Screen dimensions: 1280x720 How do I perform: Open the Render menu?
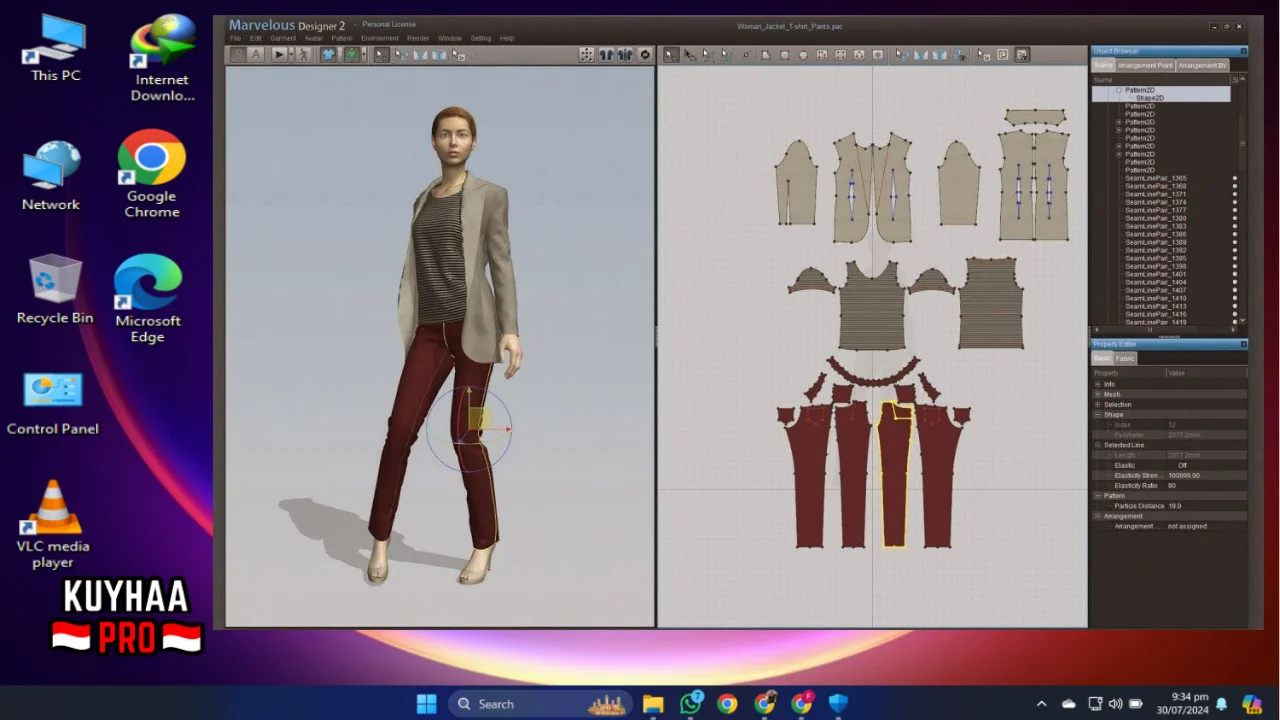(418, 38)
